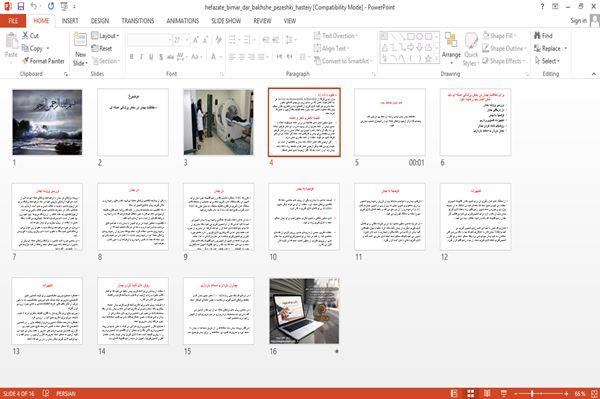Select slide 16 thumbnail with laptop photo
The width and height of the screenshot is (600, 399).
[x=304, y=311]
